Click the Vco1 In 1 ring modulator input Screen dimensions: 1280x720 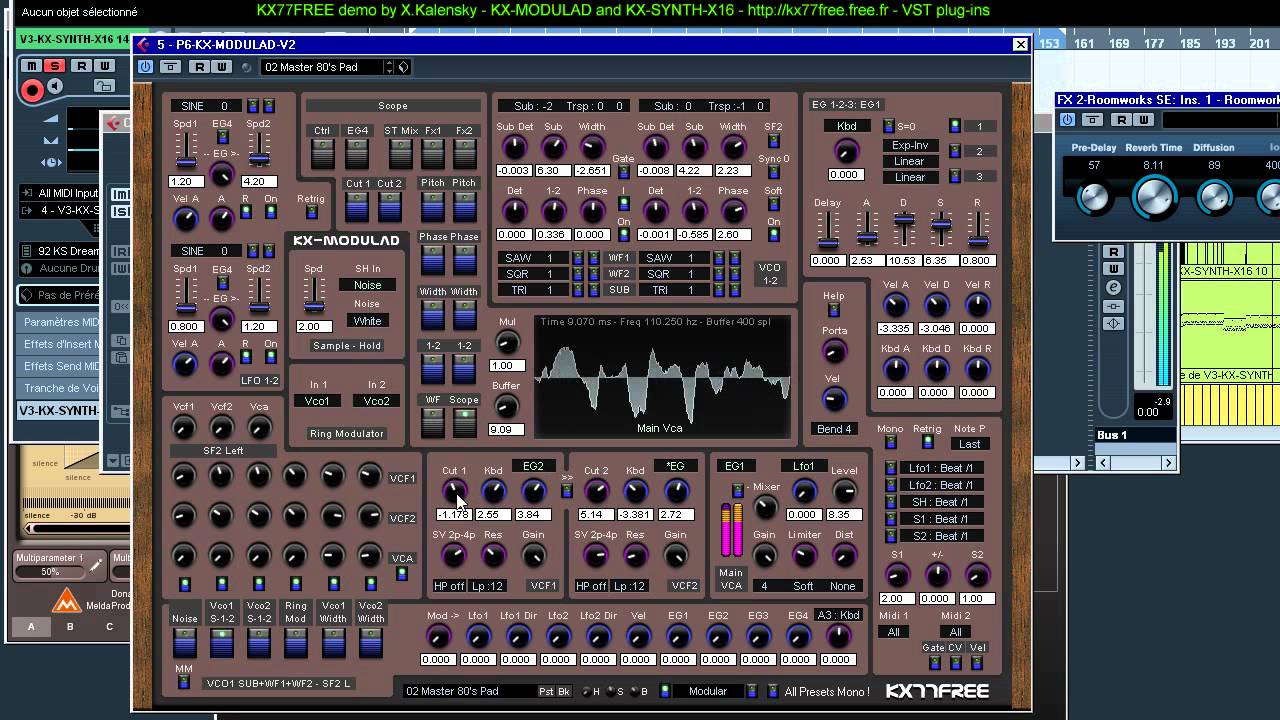click(x=317, y=401)
